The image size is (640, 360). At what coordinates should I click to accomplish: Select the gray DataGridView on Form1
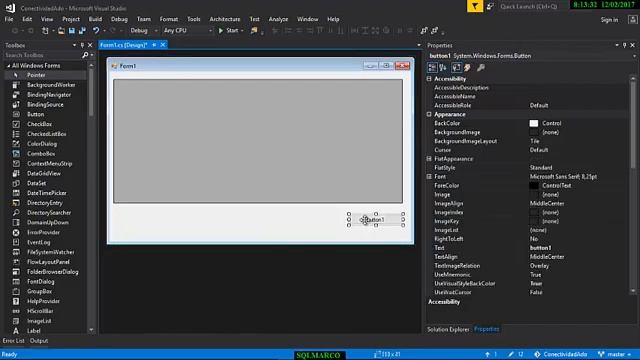point(258,141)
